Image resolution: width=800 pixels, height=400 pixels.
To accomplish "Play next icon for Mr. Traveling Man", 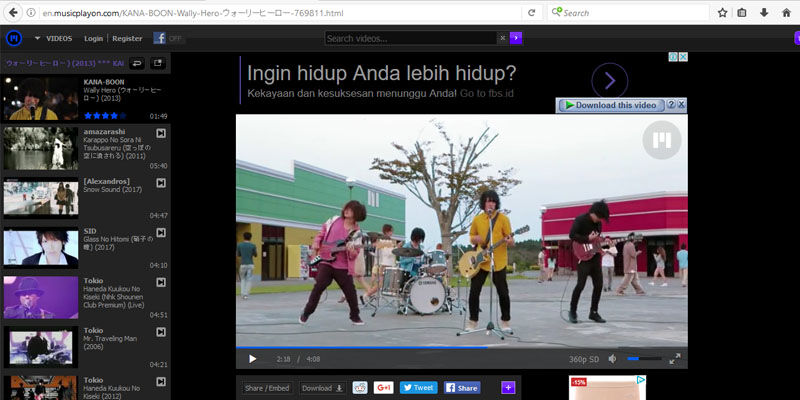I will [161, 332].
